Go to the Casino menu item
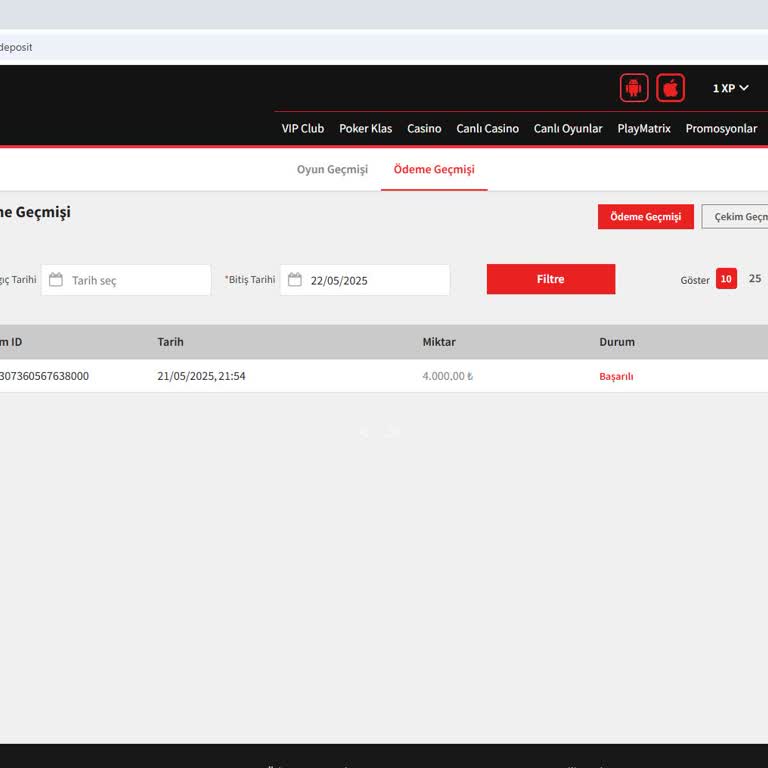This screenshot has height=768, width=768. [x=424, y=129]
